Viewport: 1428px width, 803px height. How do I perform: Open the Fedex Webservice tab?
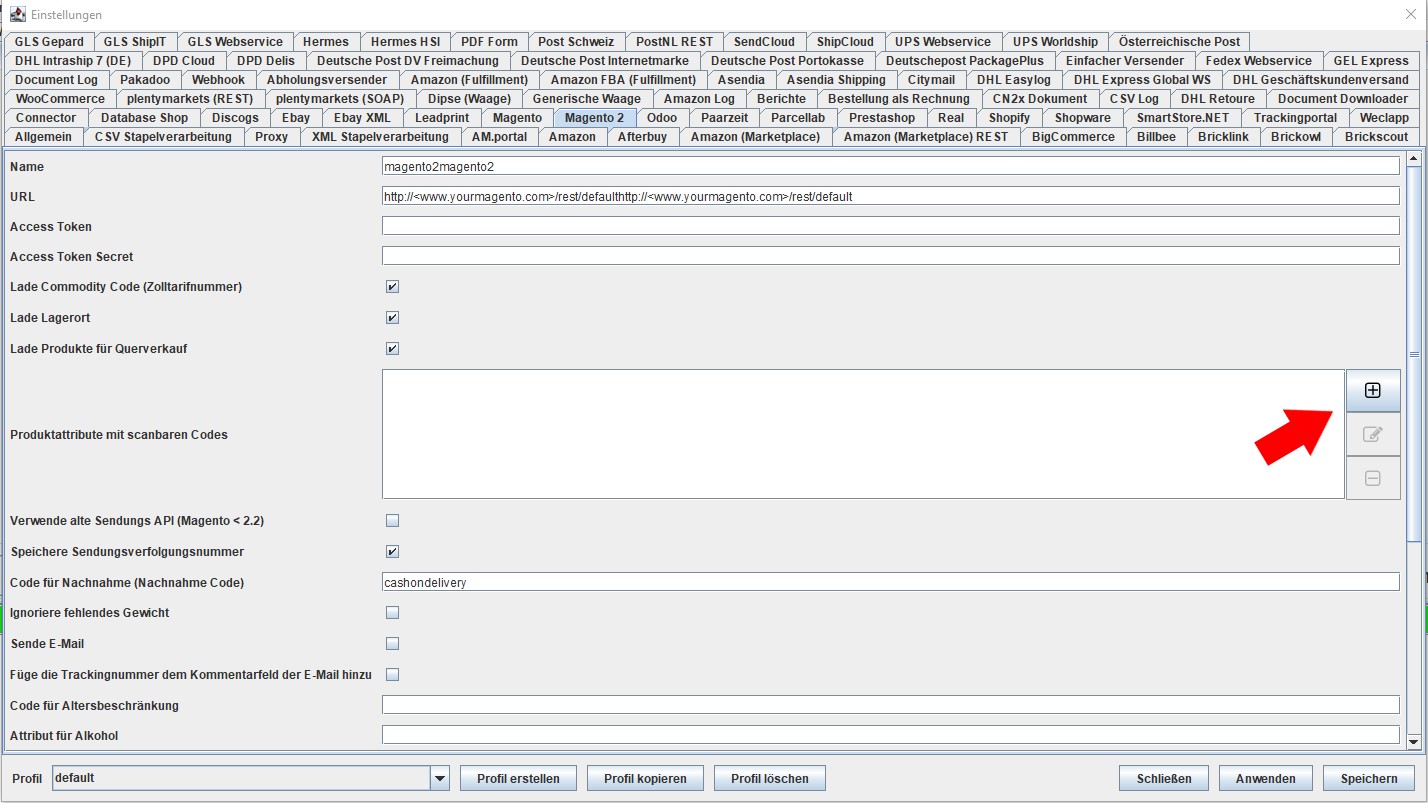coord(1258,61)
